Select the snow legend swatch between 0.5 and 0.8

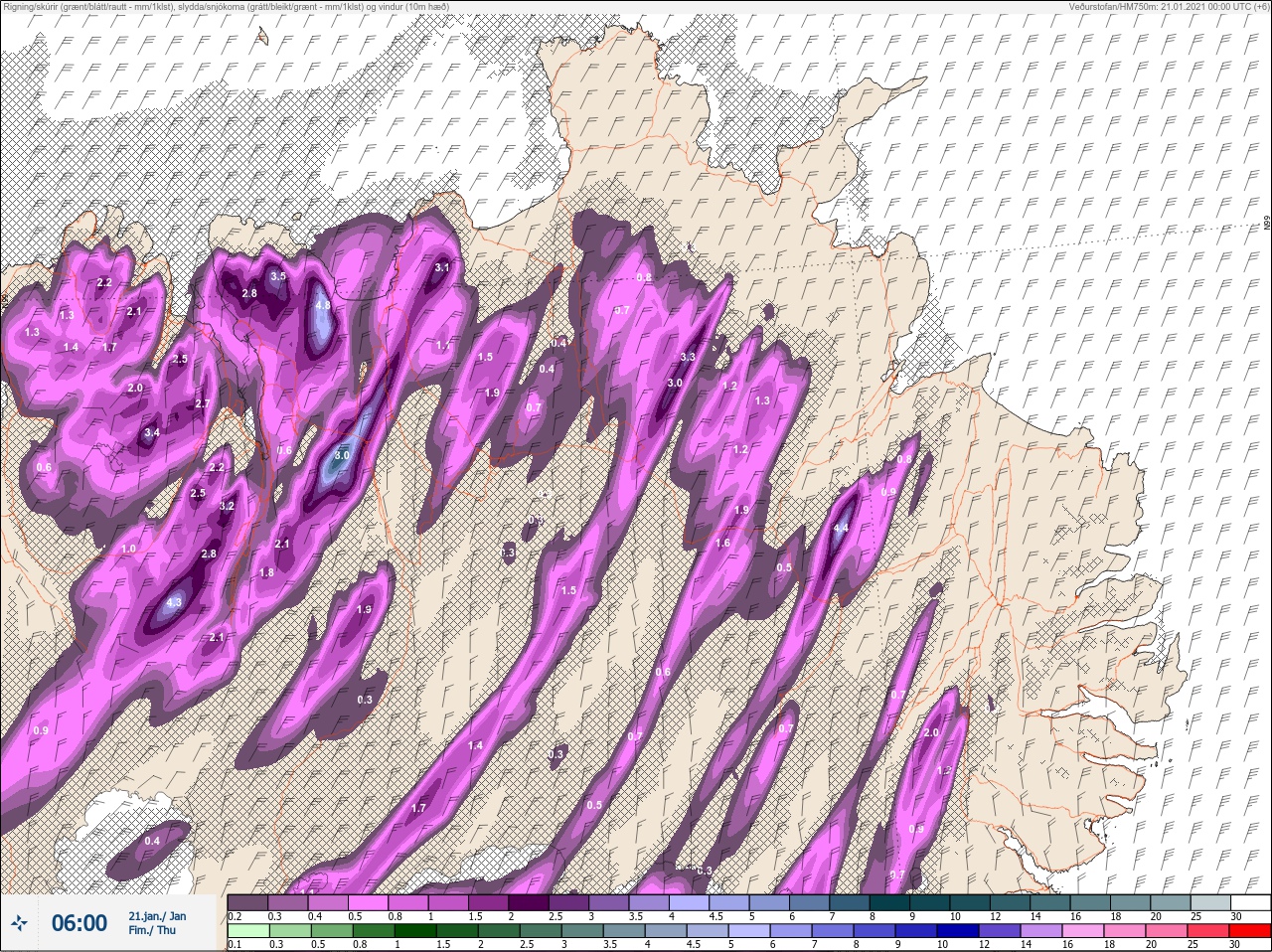370,902
